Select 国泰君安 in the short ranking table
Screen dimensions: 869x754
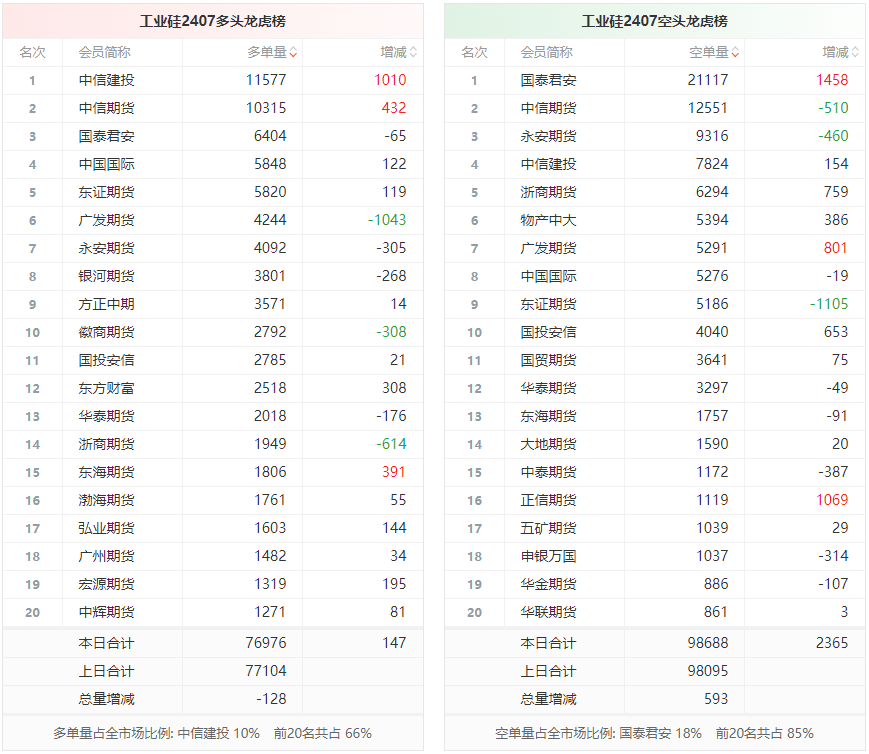(548, 80)
